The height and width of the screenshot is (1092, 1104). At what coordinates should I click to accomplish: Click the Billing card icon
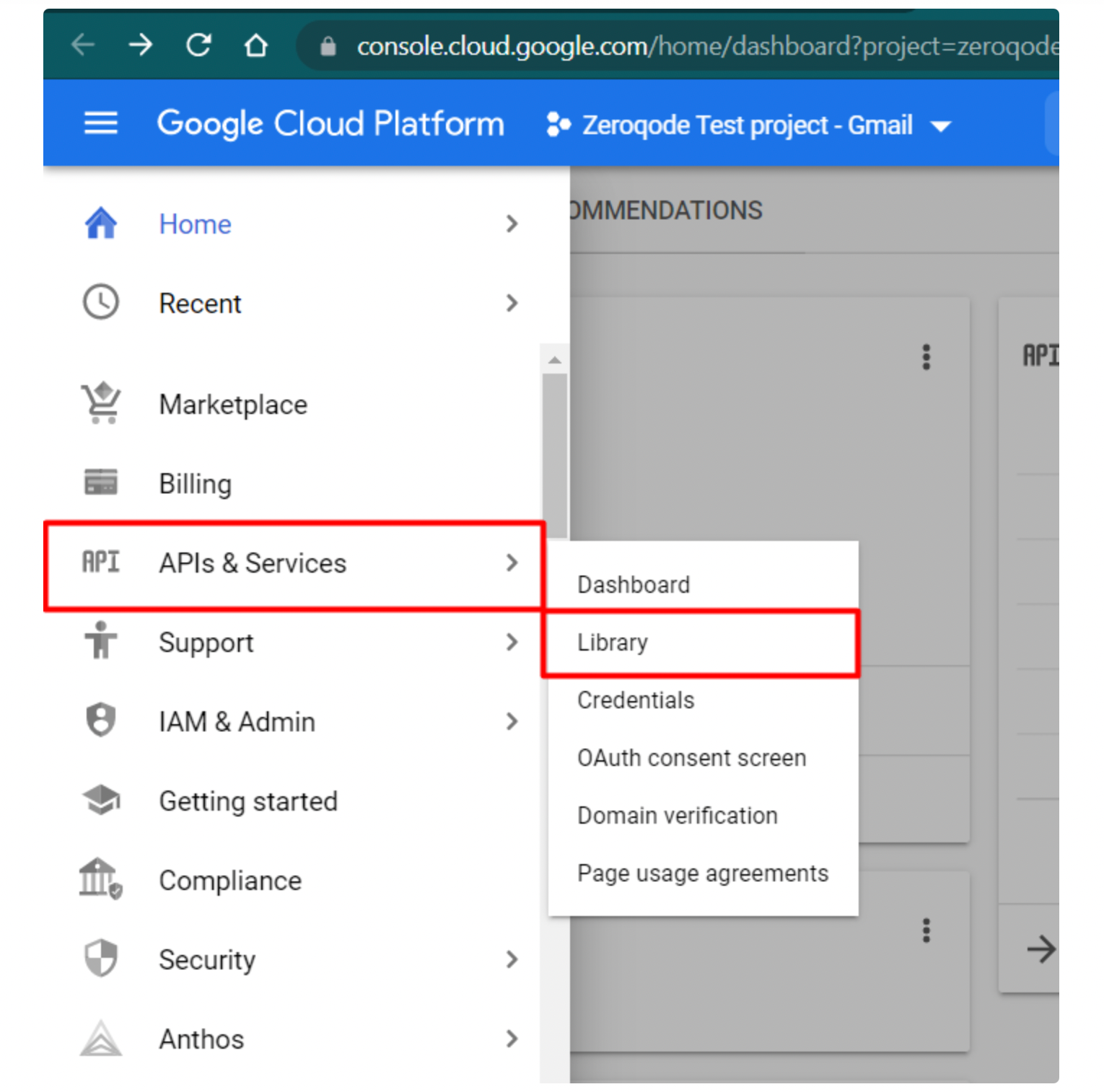tap(101, 482)
